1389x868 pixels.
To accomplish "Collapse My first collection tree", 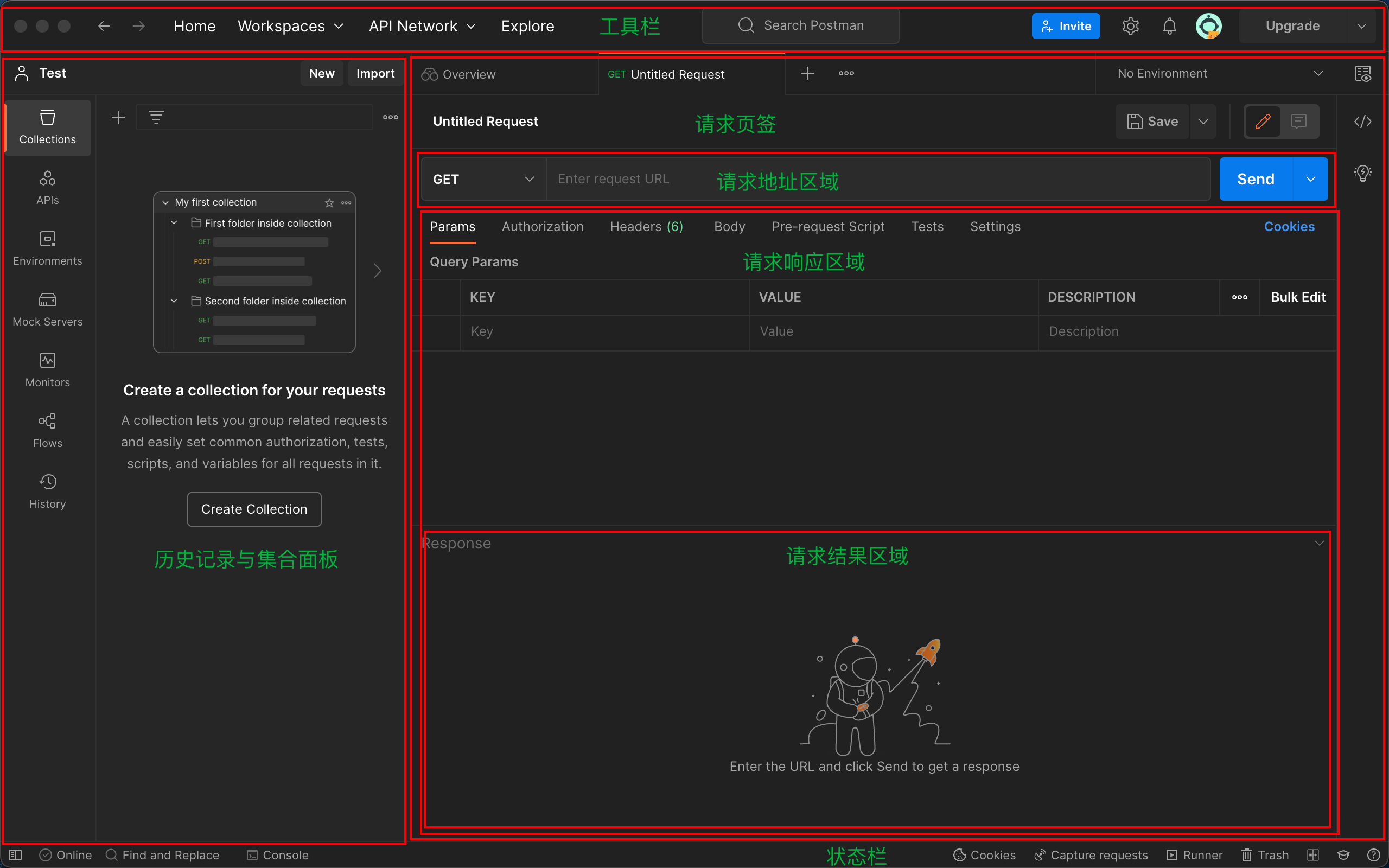I will 165,203.
